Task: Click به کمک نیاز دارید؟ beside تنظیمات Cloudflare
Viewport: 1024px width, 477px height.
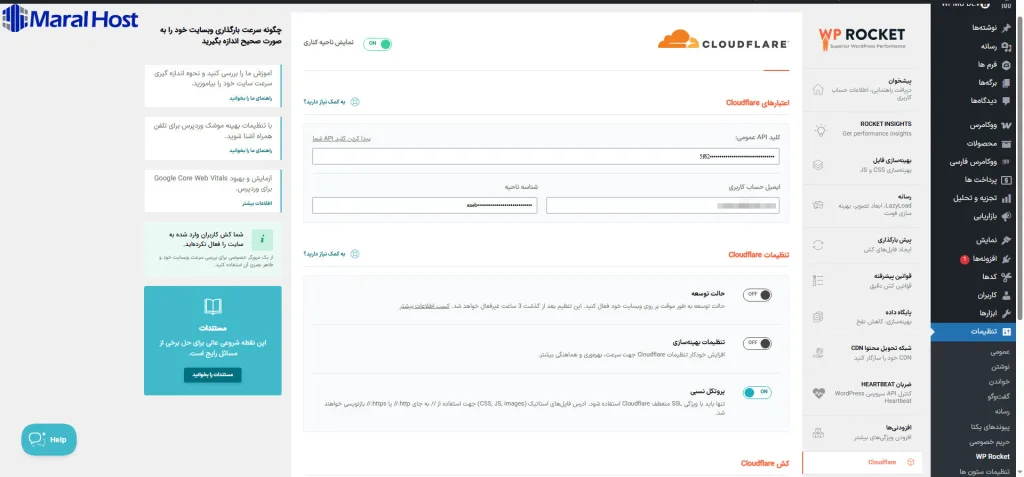Action: tap(325, 254)
